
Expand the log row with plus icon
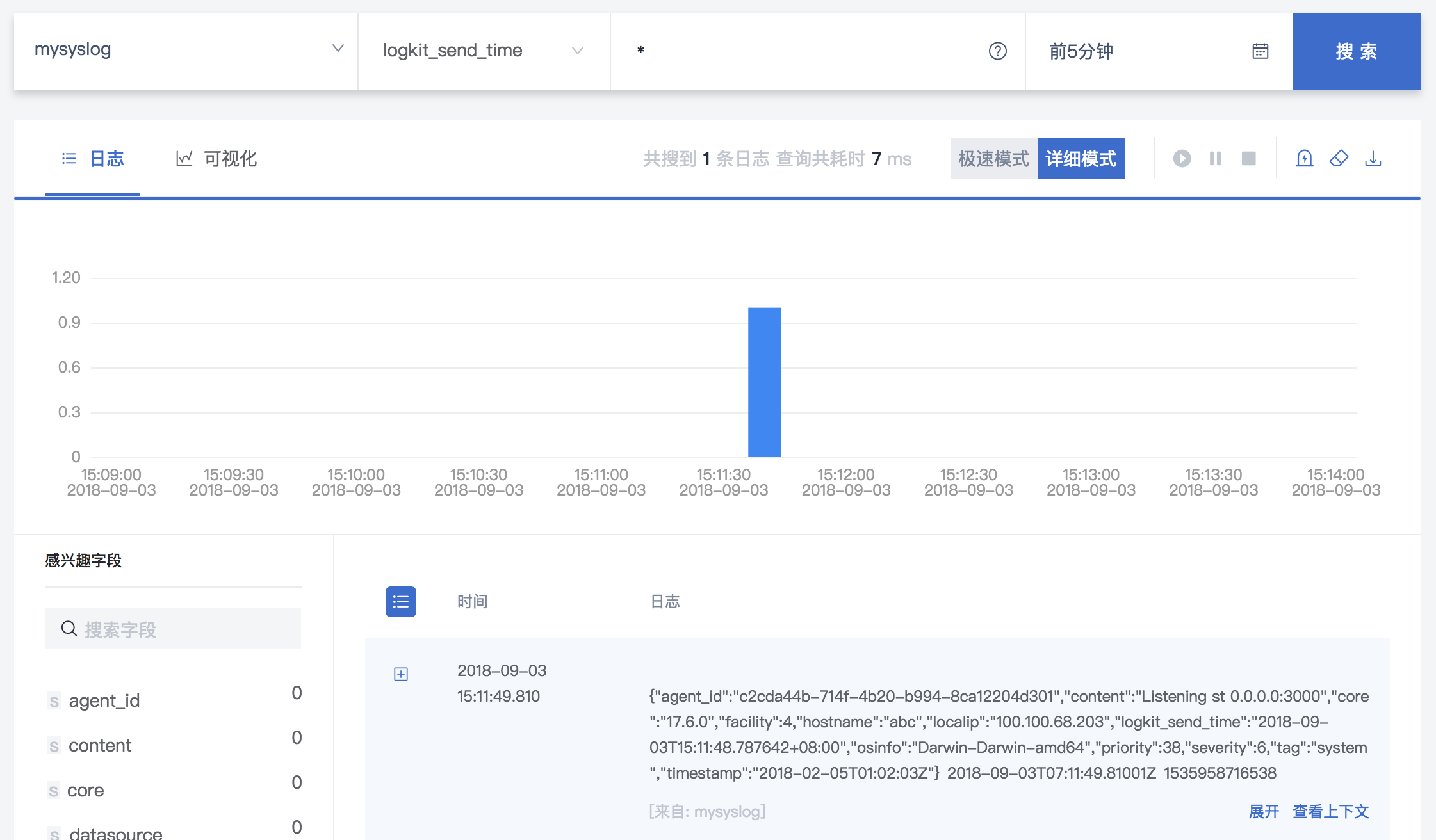click(x=401, y=674)
